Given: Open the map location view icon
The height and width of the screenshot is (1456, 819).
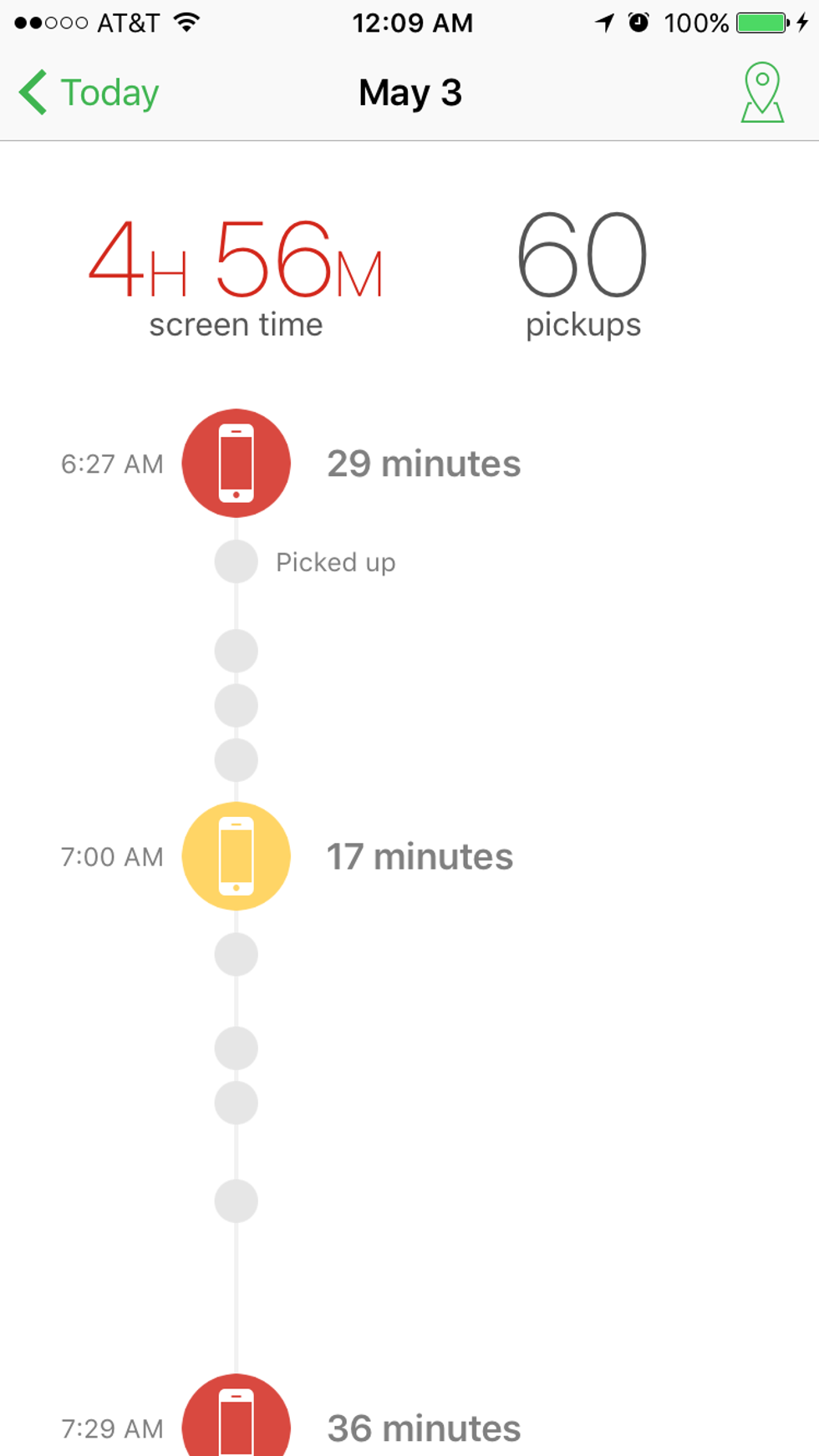Looking at the screenshot, I should (x=762, y=93).
